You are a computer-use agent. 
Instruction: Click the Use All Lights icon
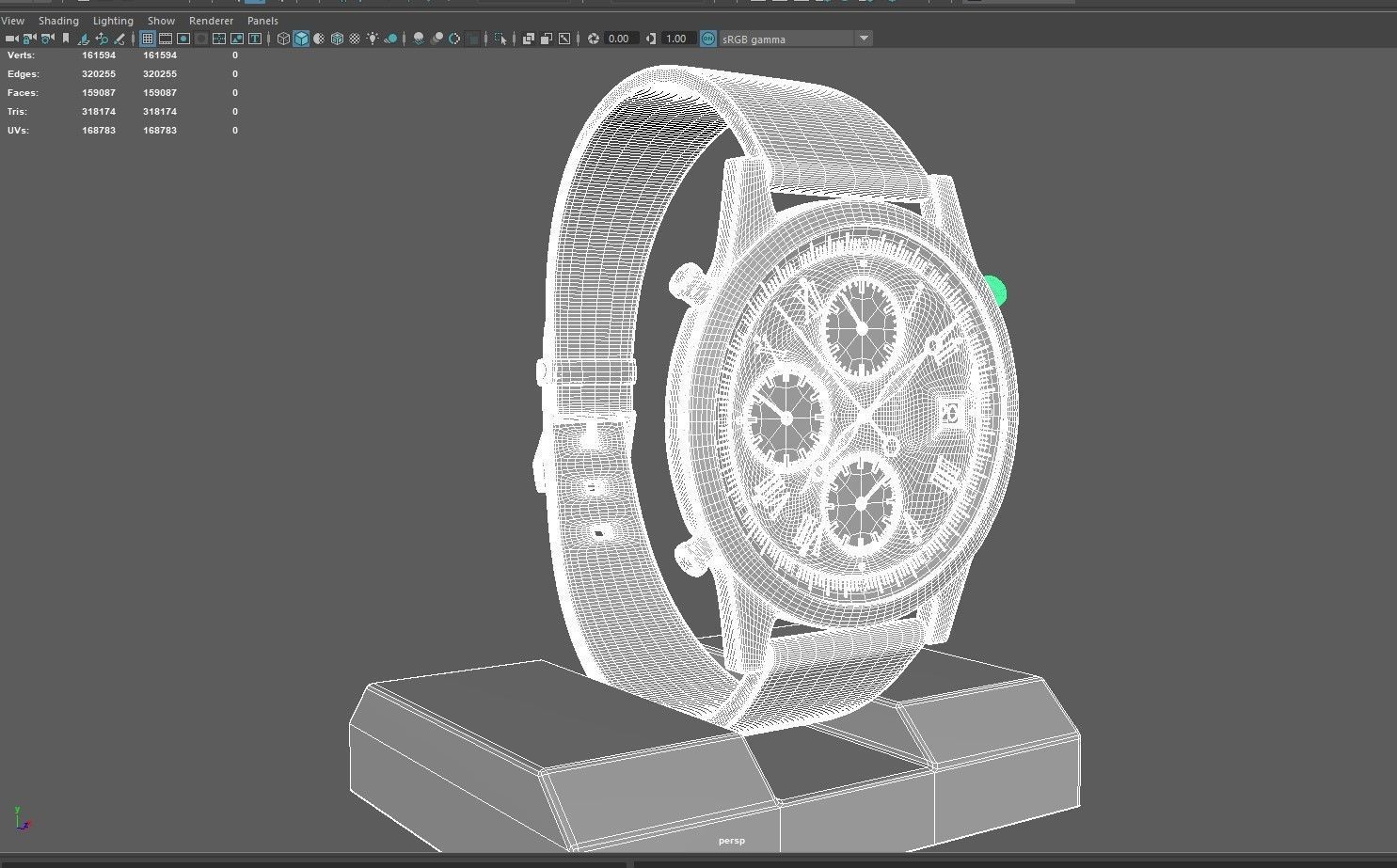click(x=373, y=39)
